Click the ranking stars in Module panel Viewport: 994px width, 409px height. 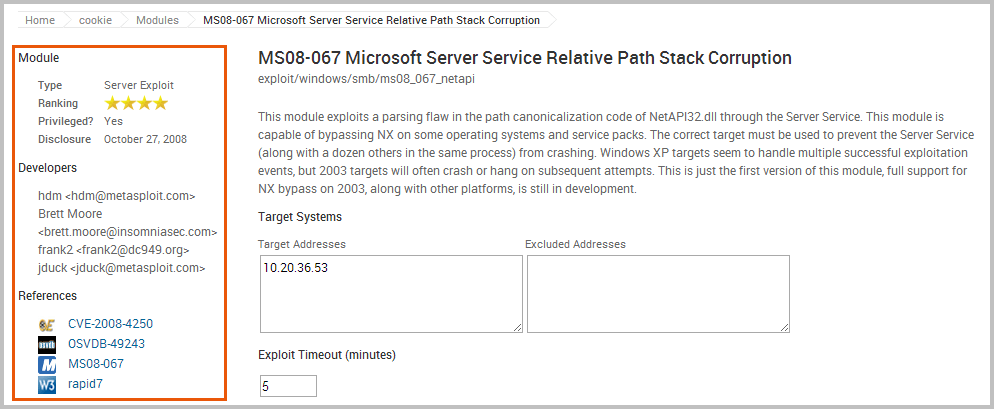(136, 103)
